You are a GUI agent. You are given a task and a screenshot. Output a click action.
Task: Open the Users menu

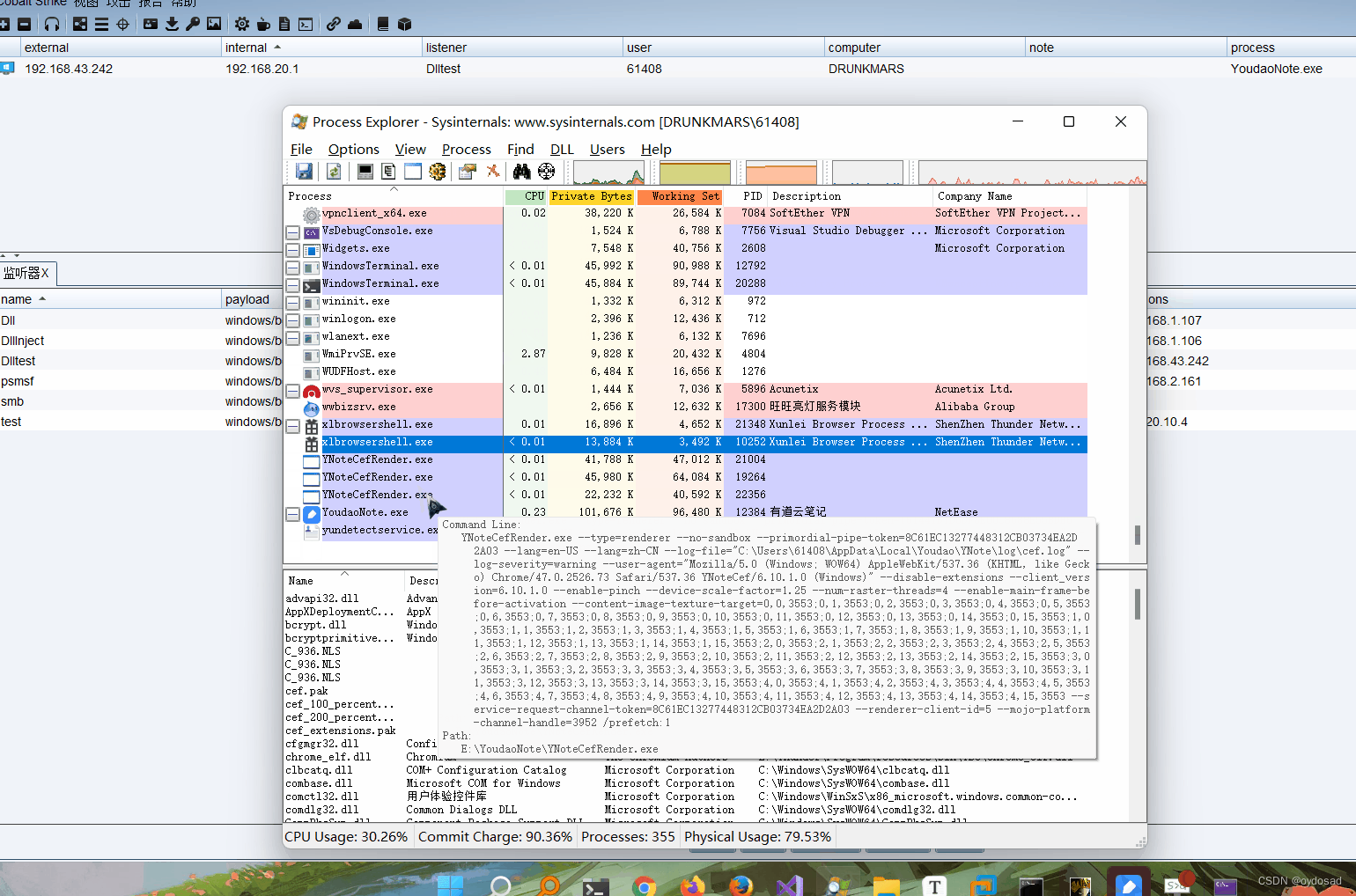(x=607, y=149)
